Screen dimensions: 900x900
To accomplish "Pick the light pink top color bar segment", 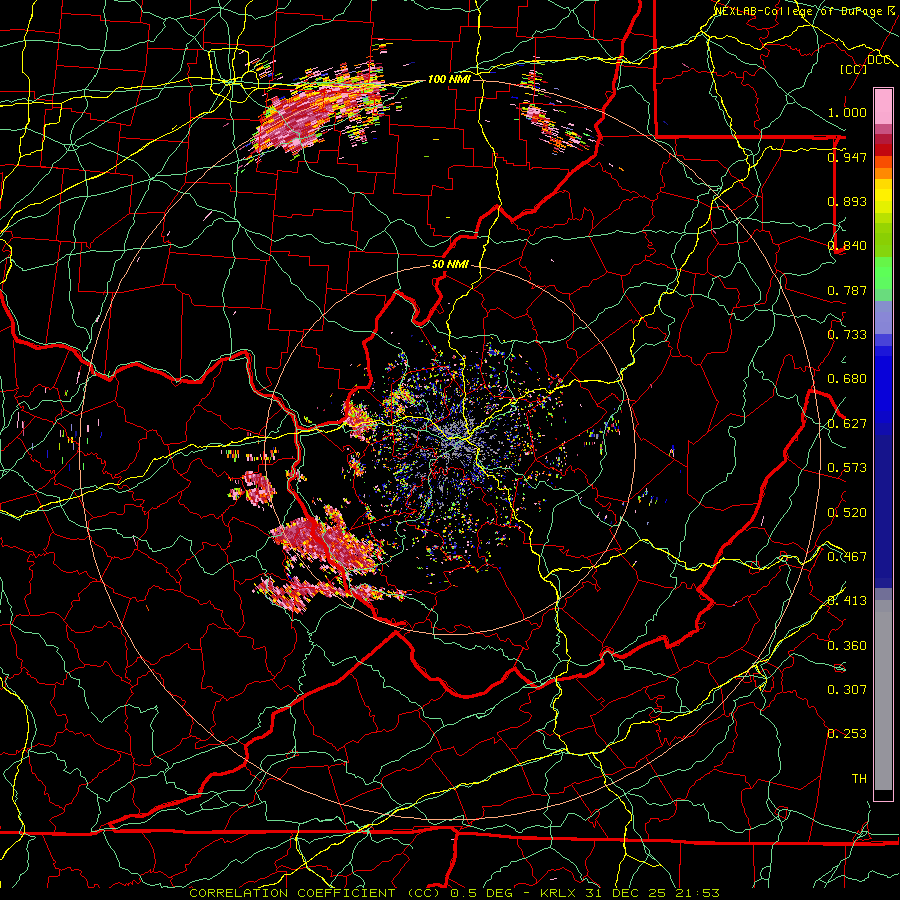I will click(883, 106).
